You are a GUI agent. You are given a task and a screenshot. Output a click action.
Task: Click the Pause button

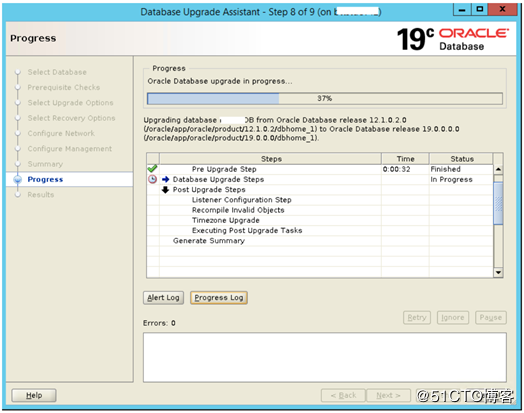[x=491, y=317]
